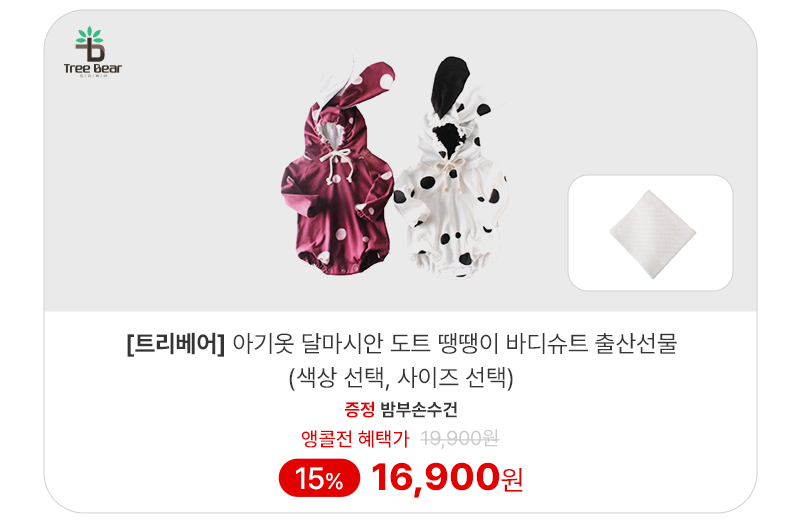Click the Tree Bear brand logo

click(92, 52)
